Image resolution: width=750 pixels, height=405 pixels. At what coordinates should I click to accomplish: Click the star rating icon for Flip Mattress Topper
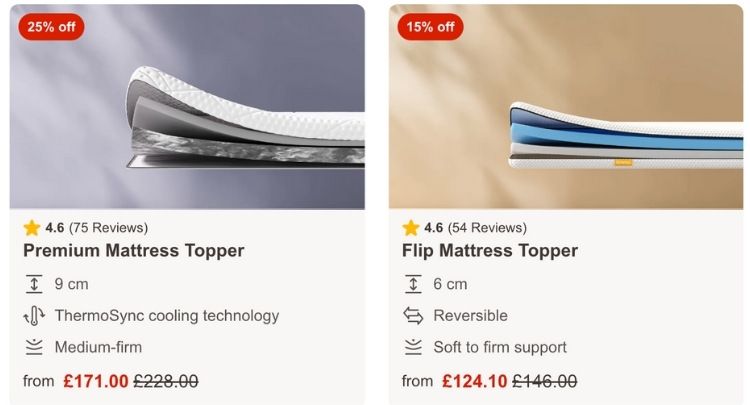pos(411,227)
